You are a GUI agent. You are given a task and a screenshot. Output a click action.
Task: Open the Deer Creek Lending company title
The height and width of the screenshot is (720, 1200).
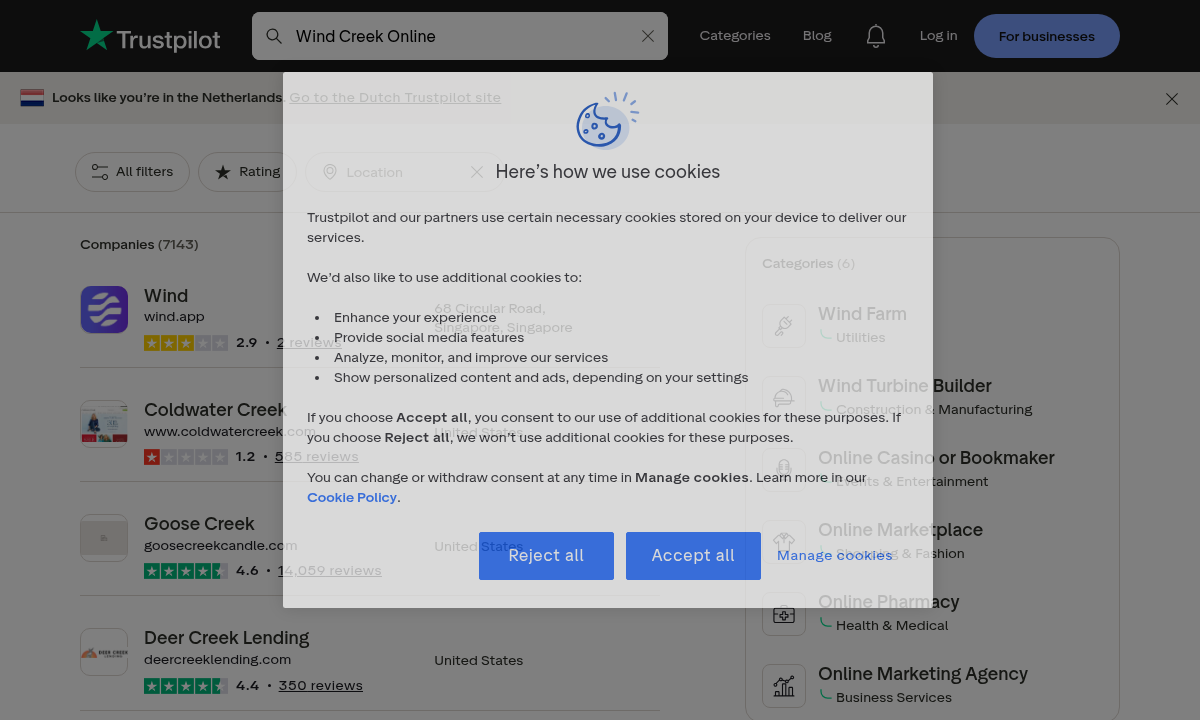point(226,638)
